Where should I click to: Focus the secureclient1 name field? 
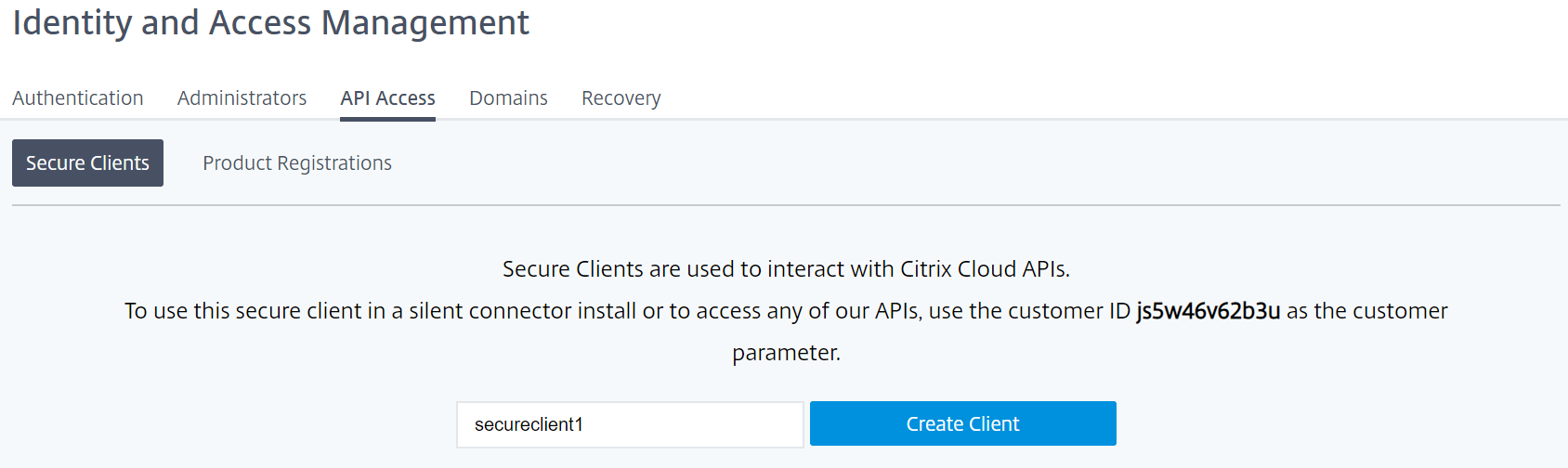630,424
